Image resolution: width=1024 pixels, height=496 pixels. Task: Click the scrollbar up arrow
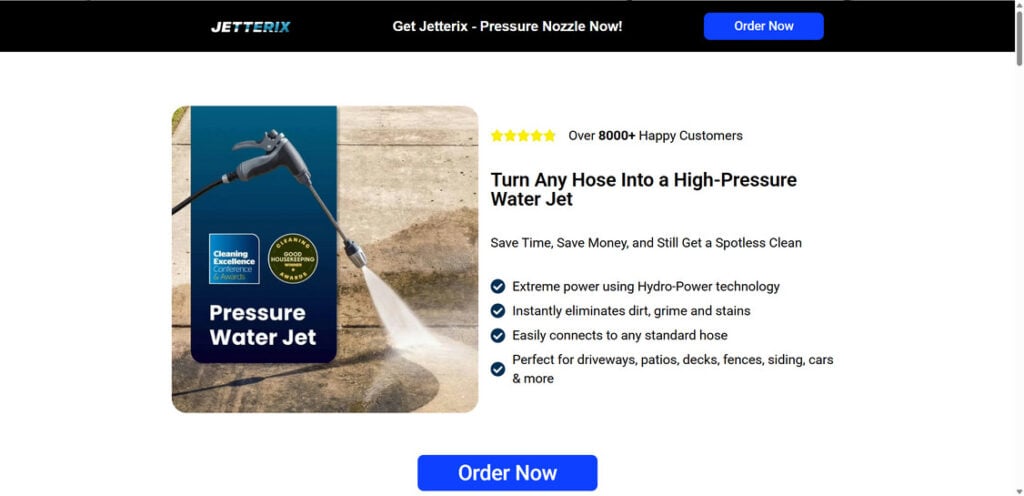[x=1019, y=4]
